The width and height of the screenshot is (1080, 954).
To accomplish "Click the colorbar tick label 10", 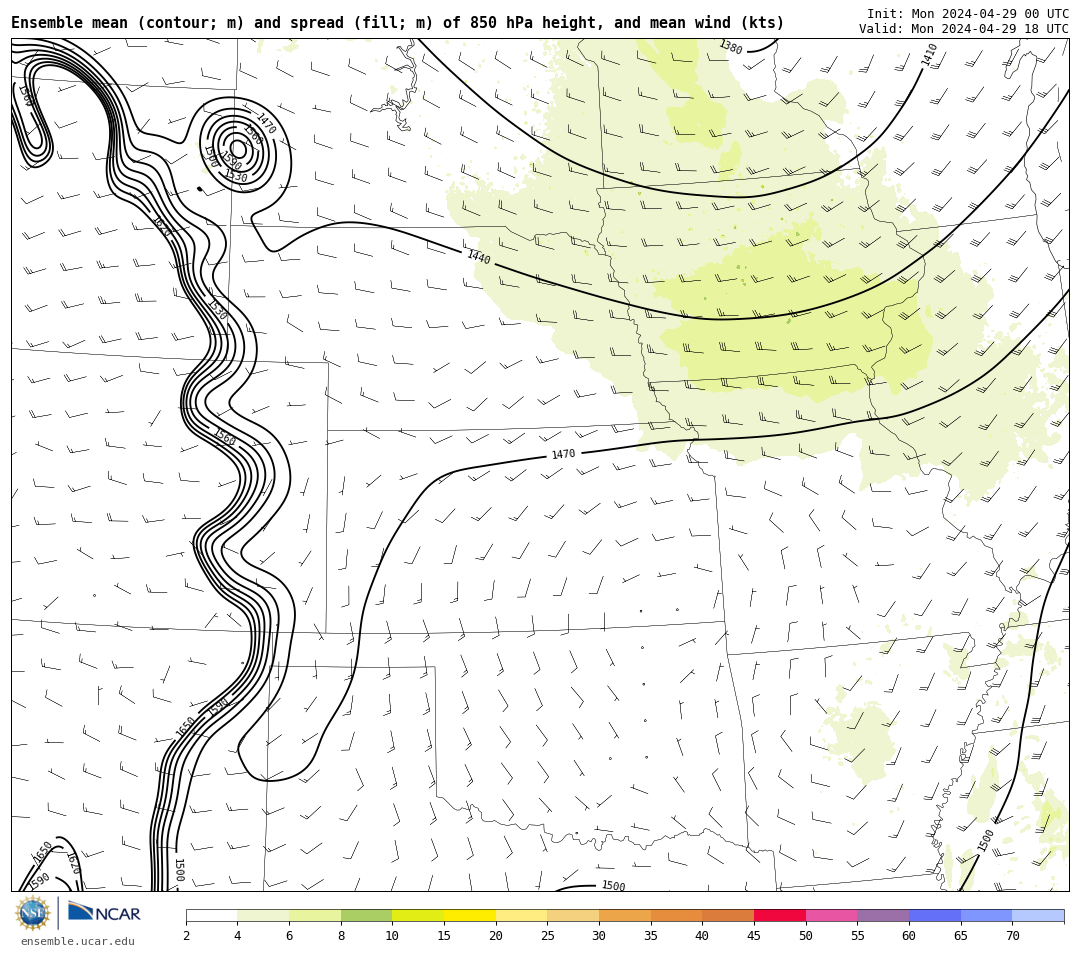I will [392, 935].
